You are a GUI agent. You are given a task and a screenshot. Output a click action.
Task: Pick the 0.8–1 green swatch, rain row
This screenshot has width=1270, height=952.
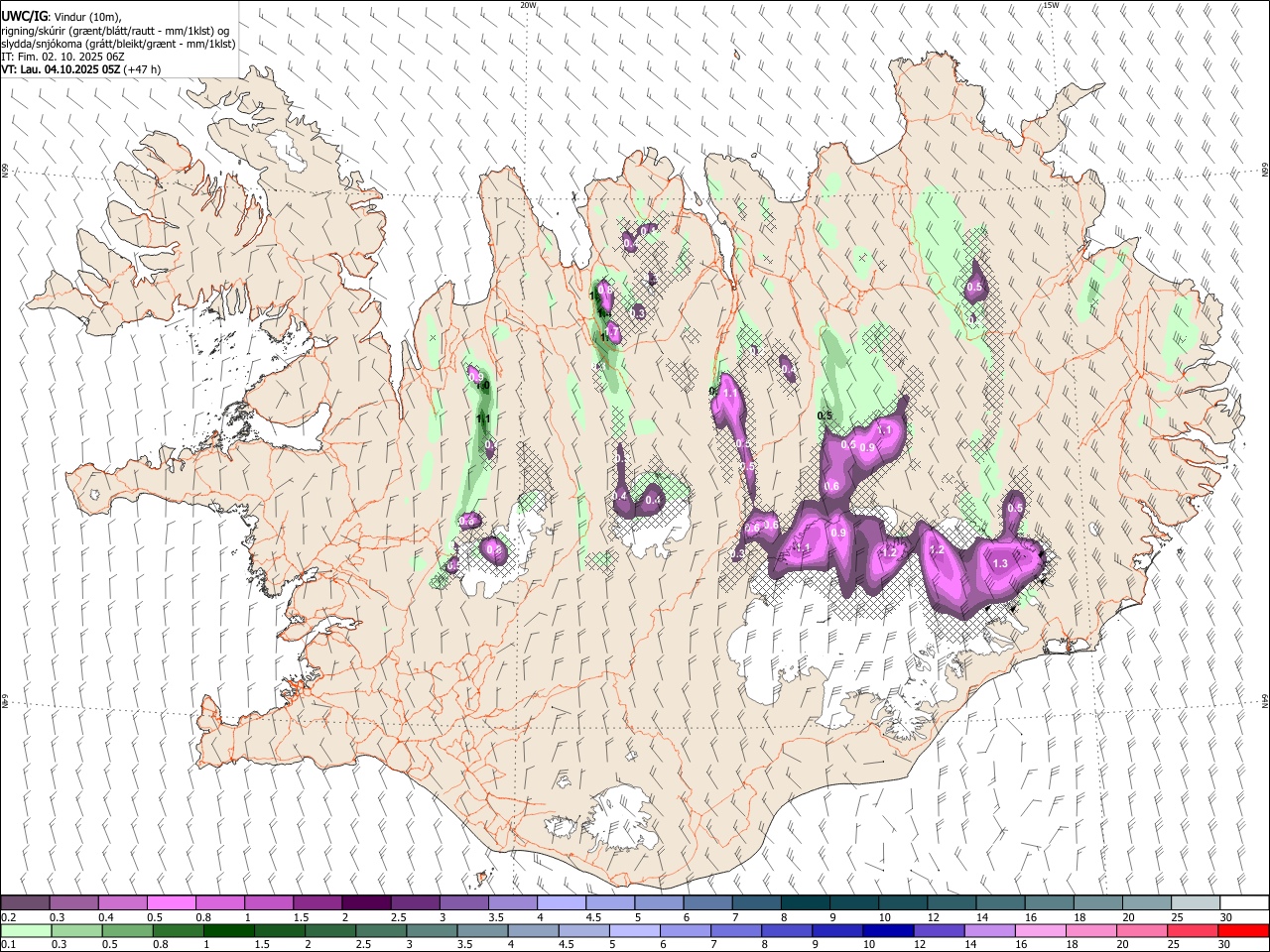(179, 930)
